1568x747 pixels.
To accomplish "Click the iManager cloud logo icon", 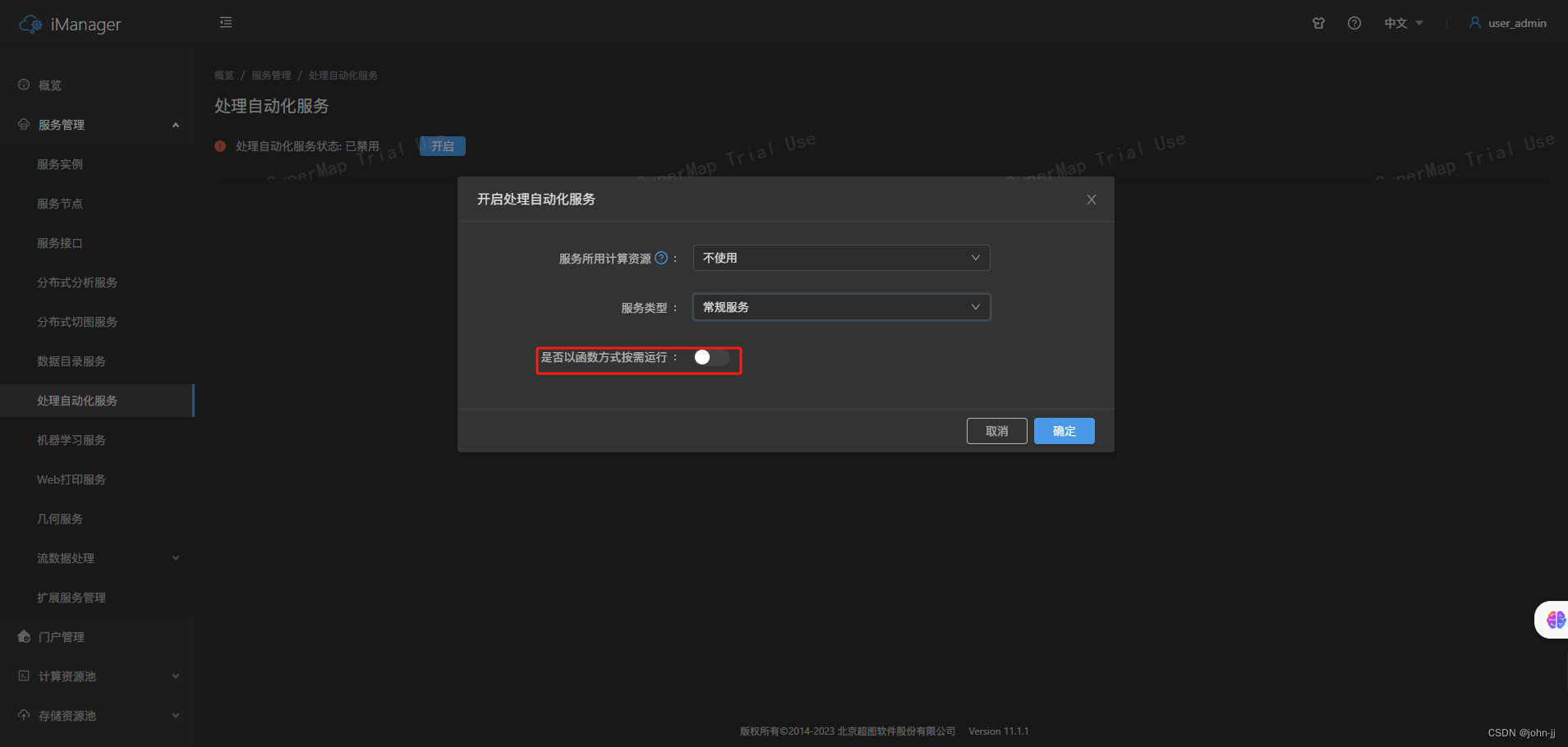I will (30, 24).
